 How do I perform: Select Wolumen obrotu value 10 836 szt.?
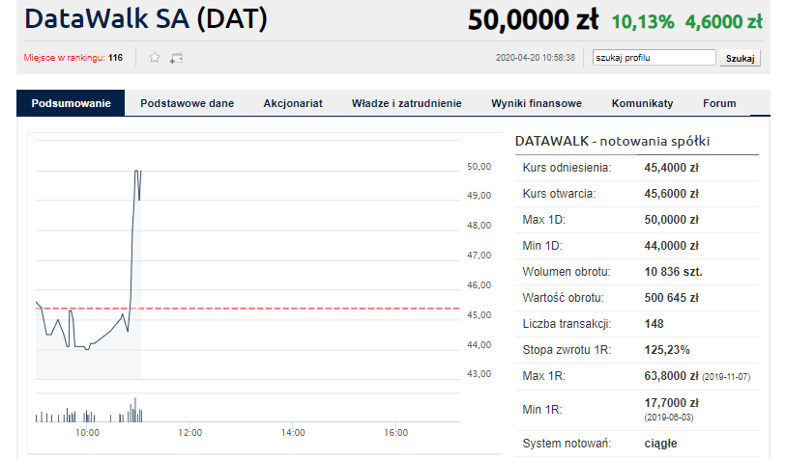(x=673, y=272)
